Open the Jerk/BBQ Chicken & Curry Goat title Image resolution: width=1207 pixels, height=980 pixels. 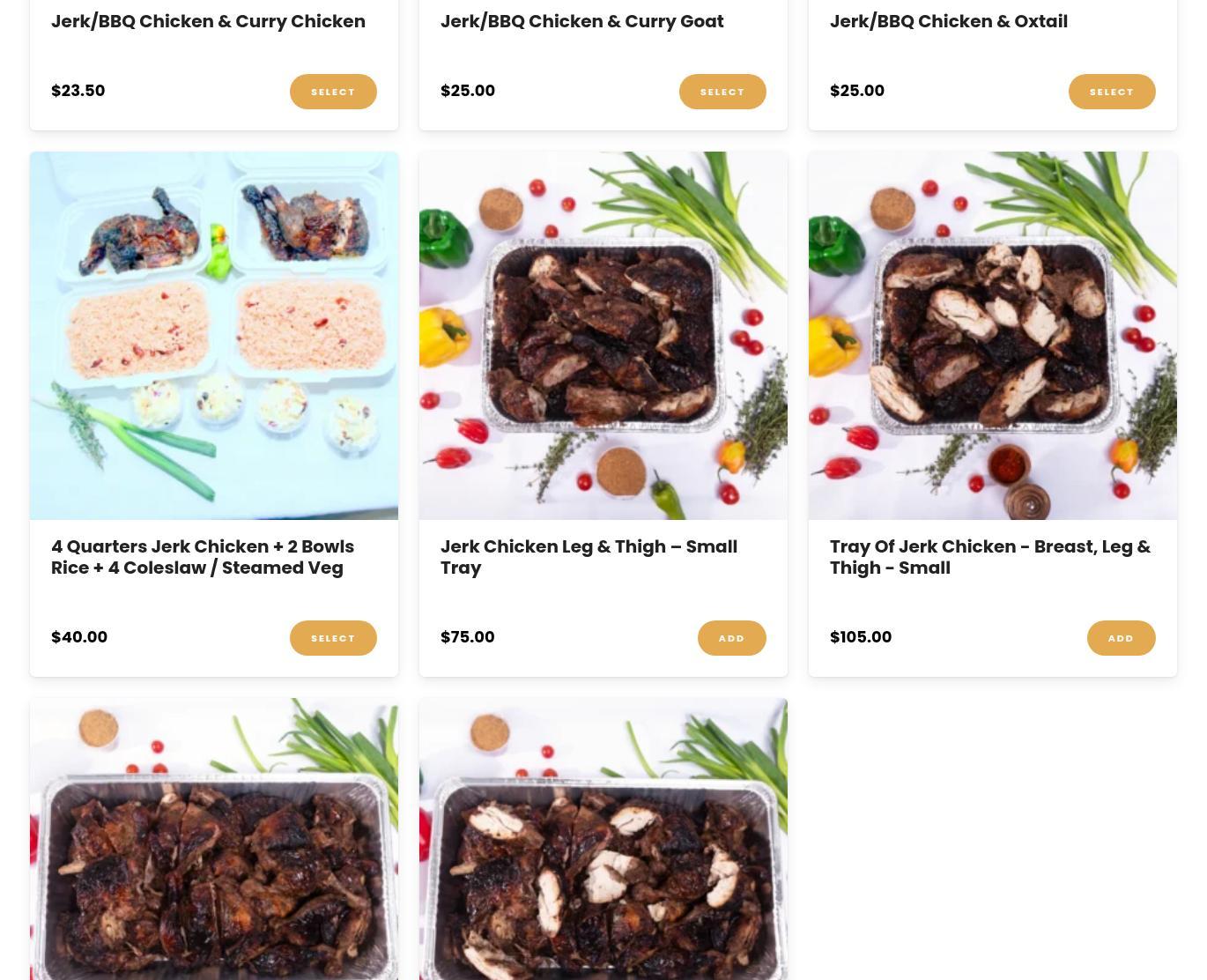(x=582, y=21)
